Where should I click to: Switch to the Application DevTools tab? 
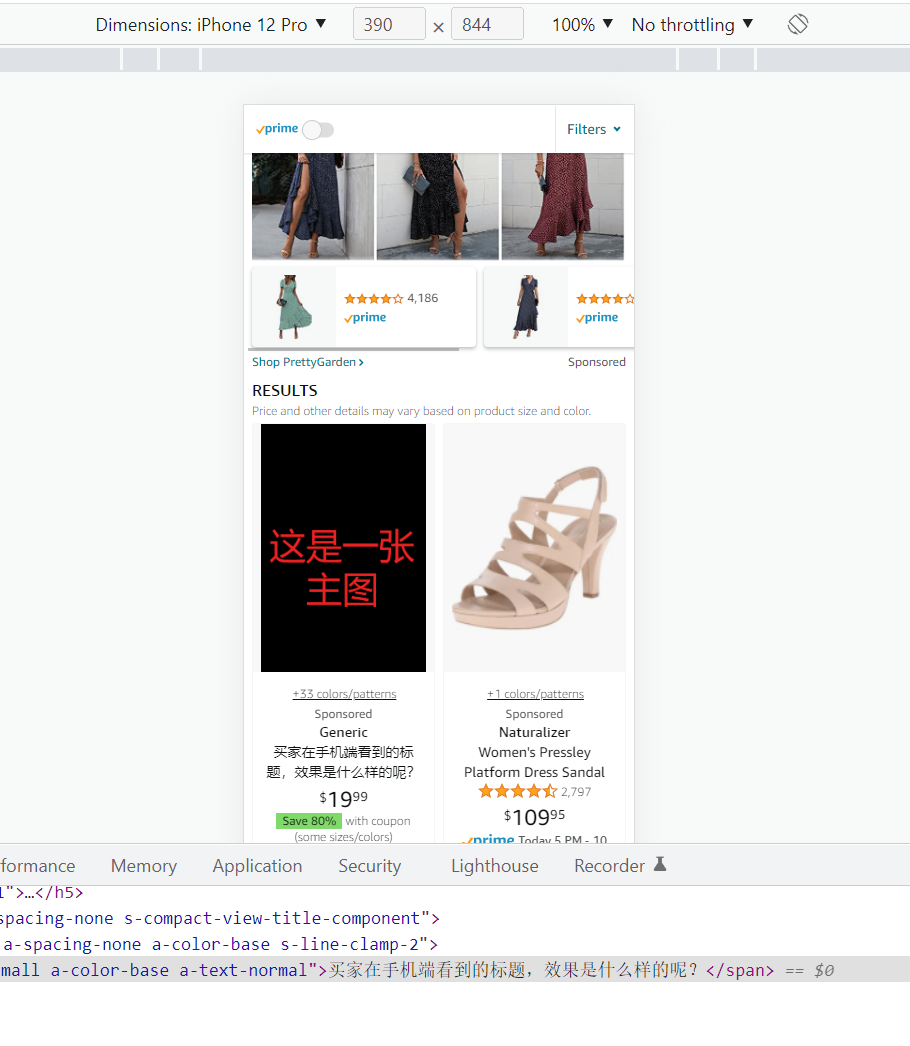258,866
